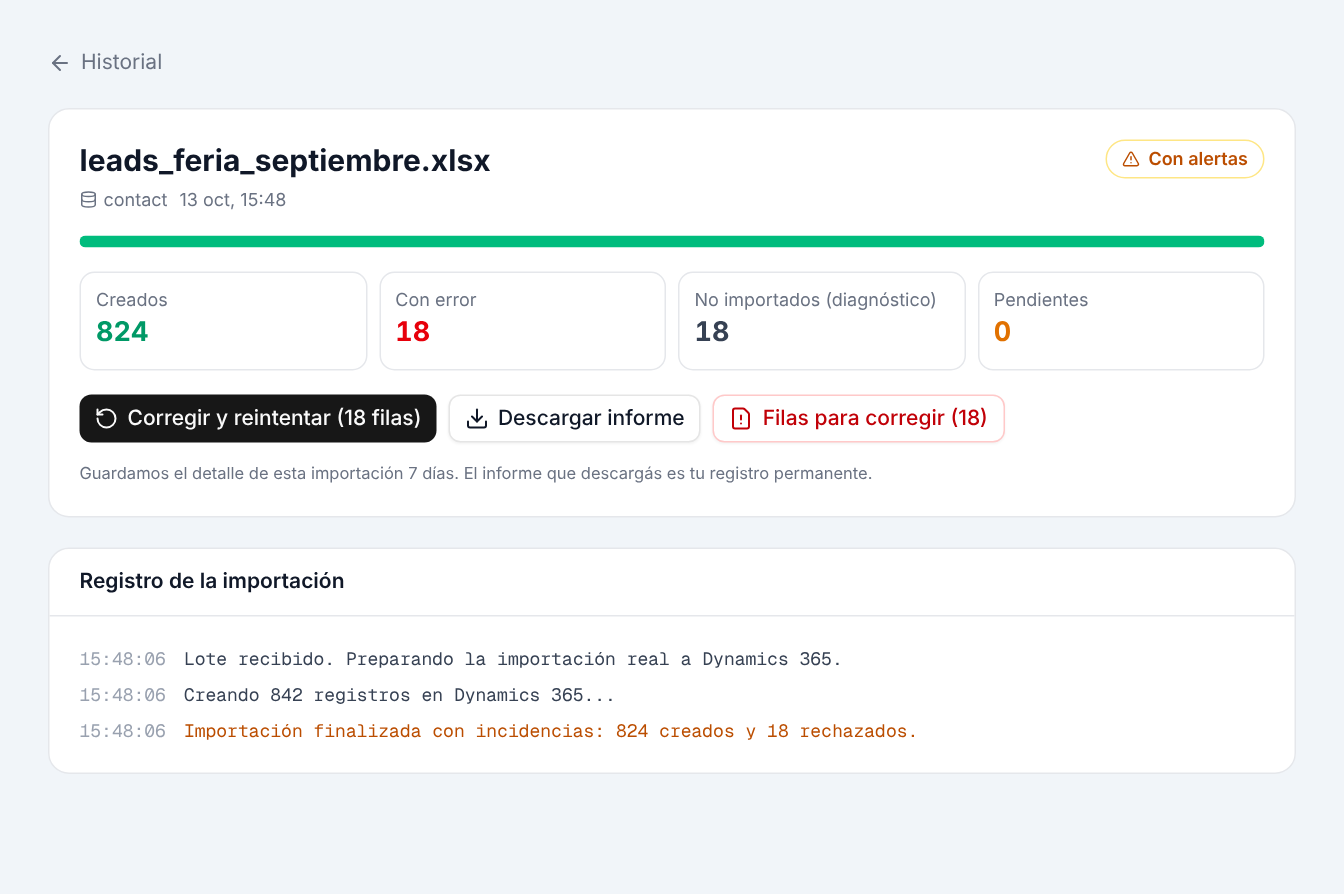Click the back arrow icon beside Historial
The height and width of the screenshot is (894, 1344).
pyautogui.click(x=60, y=63)
